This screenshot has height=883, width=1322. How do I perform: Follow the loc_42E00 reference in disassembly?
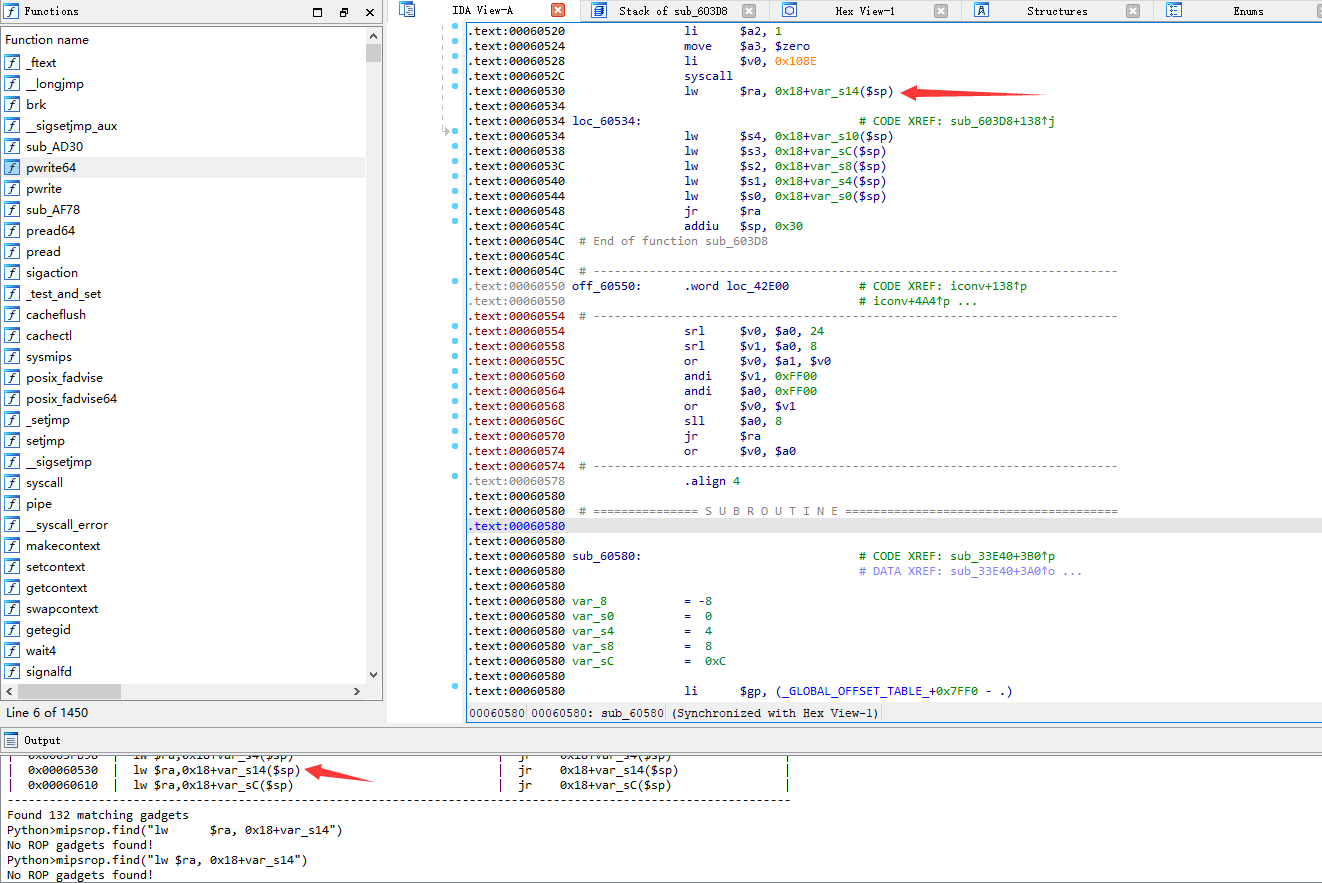[757, 286]
